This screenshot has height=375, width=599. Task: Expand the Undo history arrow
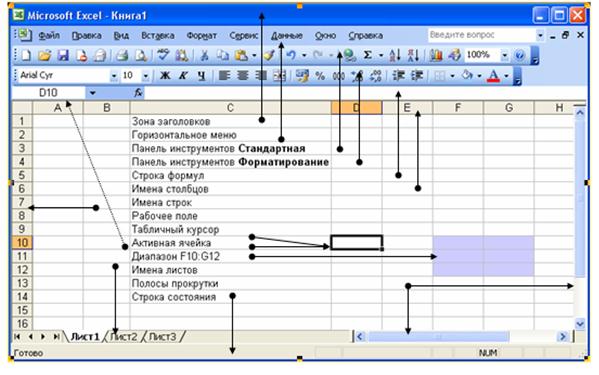click(x=304, y=56)
